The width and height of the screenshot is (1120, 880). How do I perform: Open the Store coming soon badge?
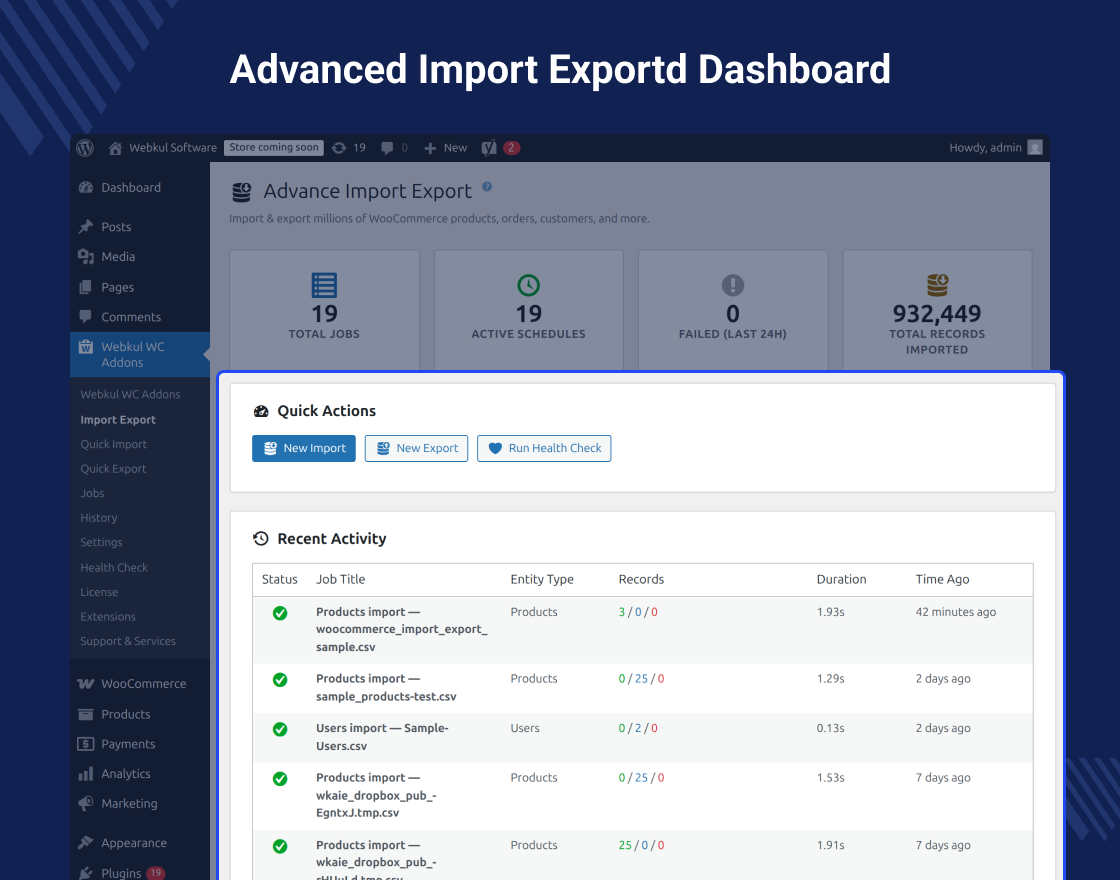point(274,148)
